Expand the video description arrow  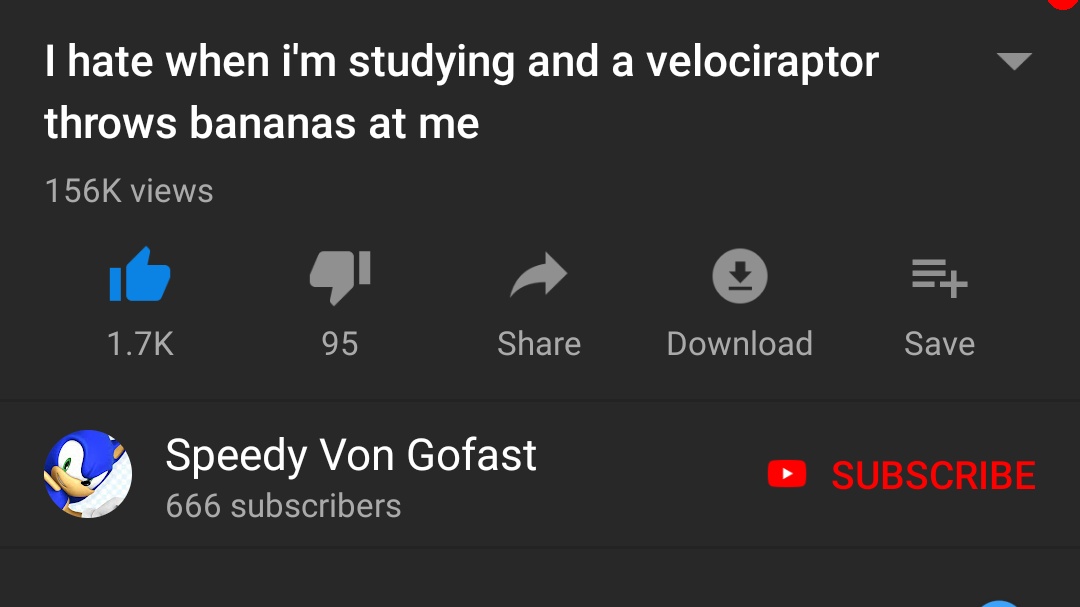[1014, 62]
